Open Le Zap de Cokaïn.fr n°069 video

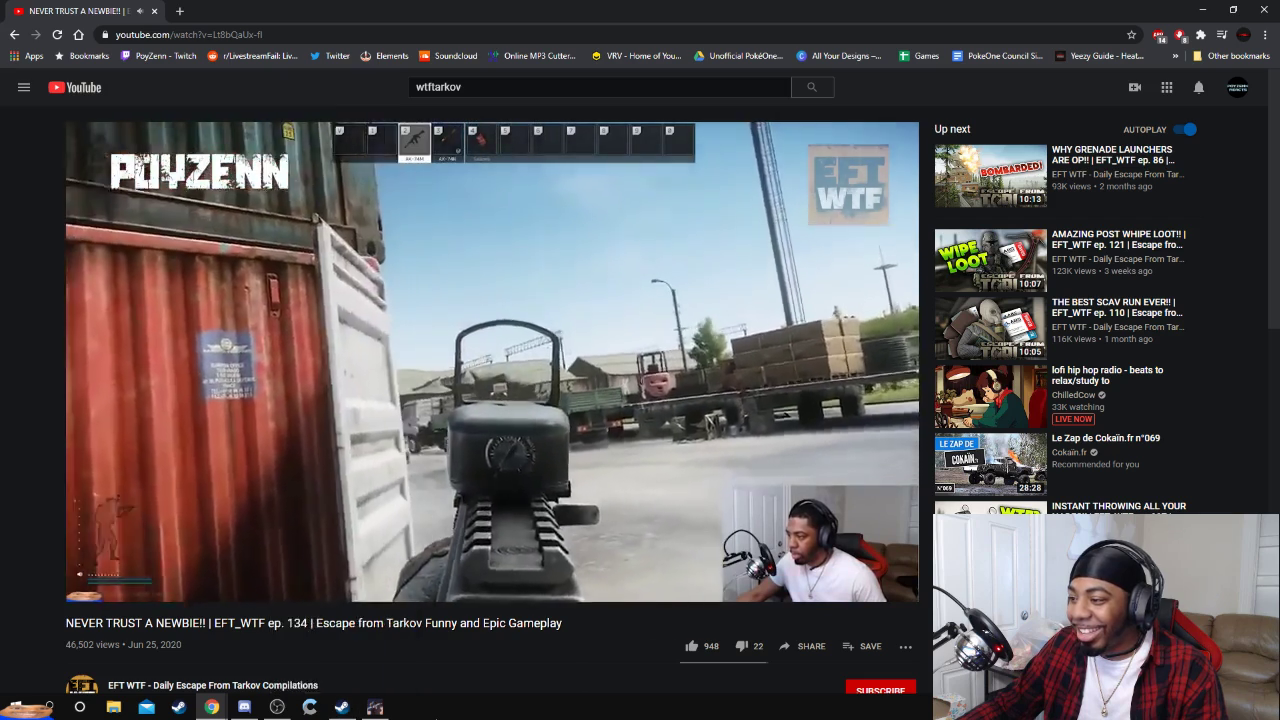click(990, 464)
